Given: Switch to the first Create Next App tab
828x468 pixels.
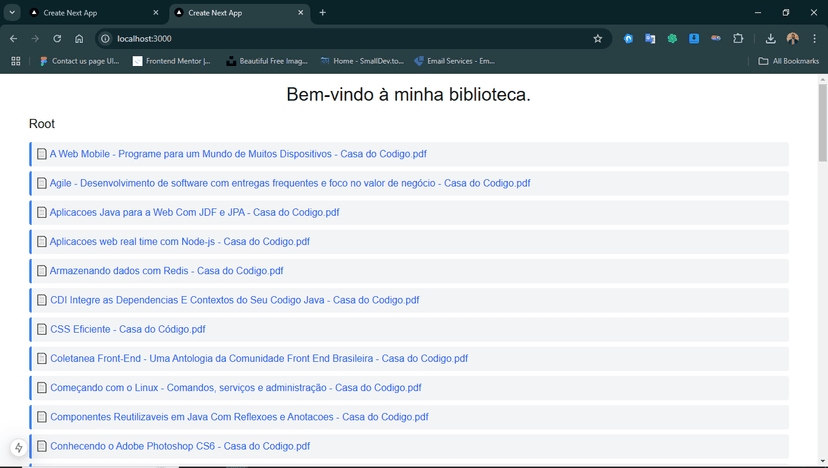Looking at the screenshot, I should click(95, 13).
